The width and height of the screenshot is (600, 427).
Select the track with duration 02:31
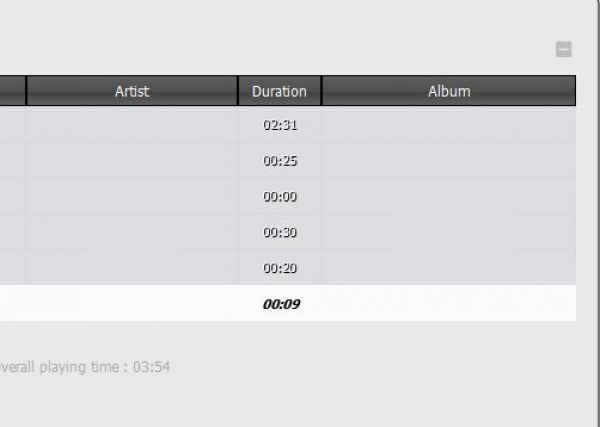coord(280,125)
